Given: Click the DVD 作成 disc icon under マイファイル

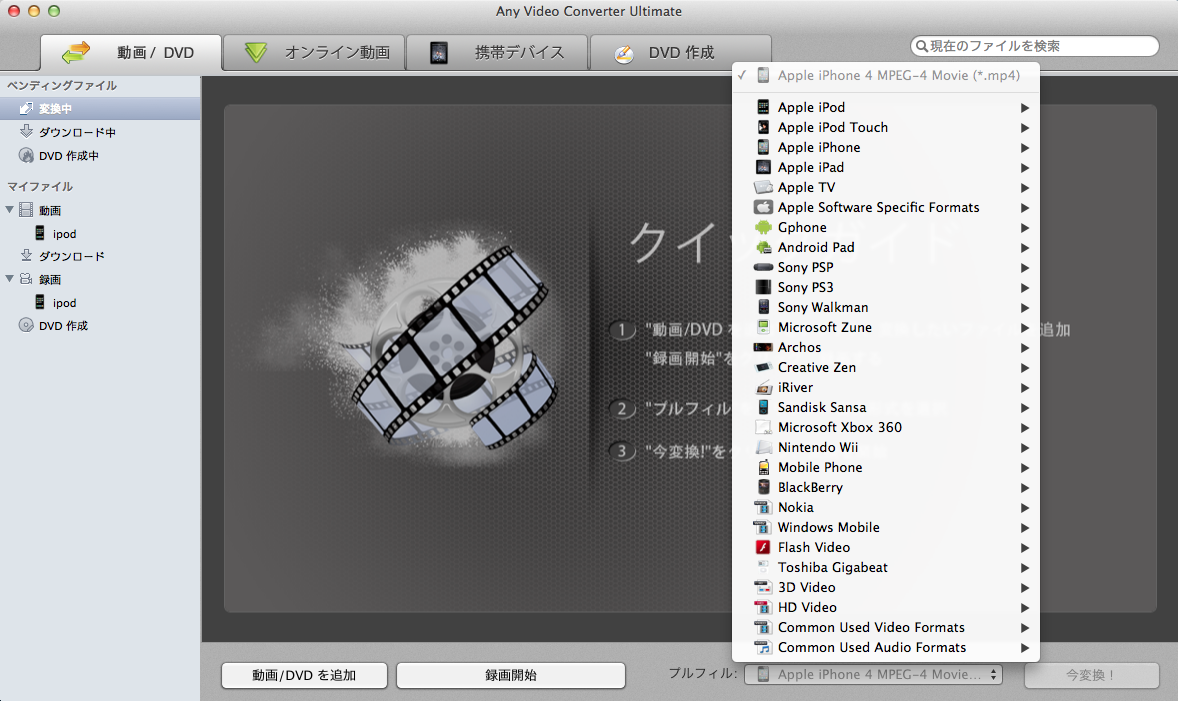Looking at the screenshot, I should [26, 325].
